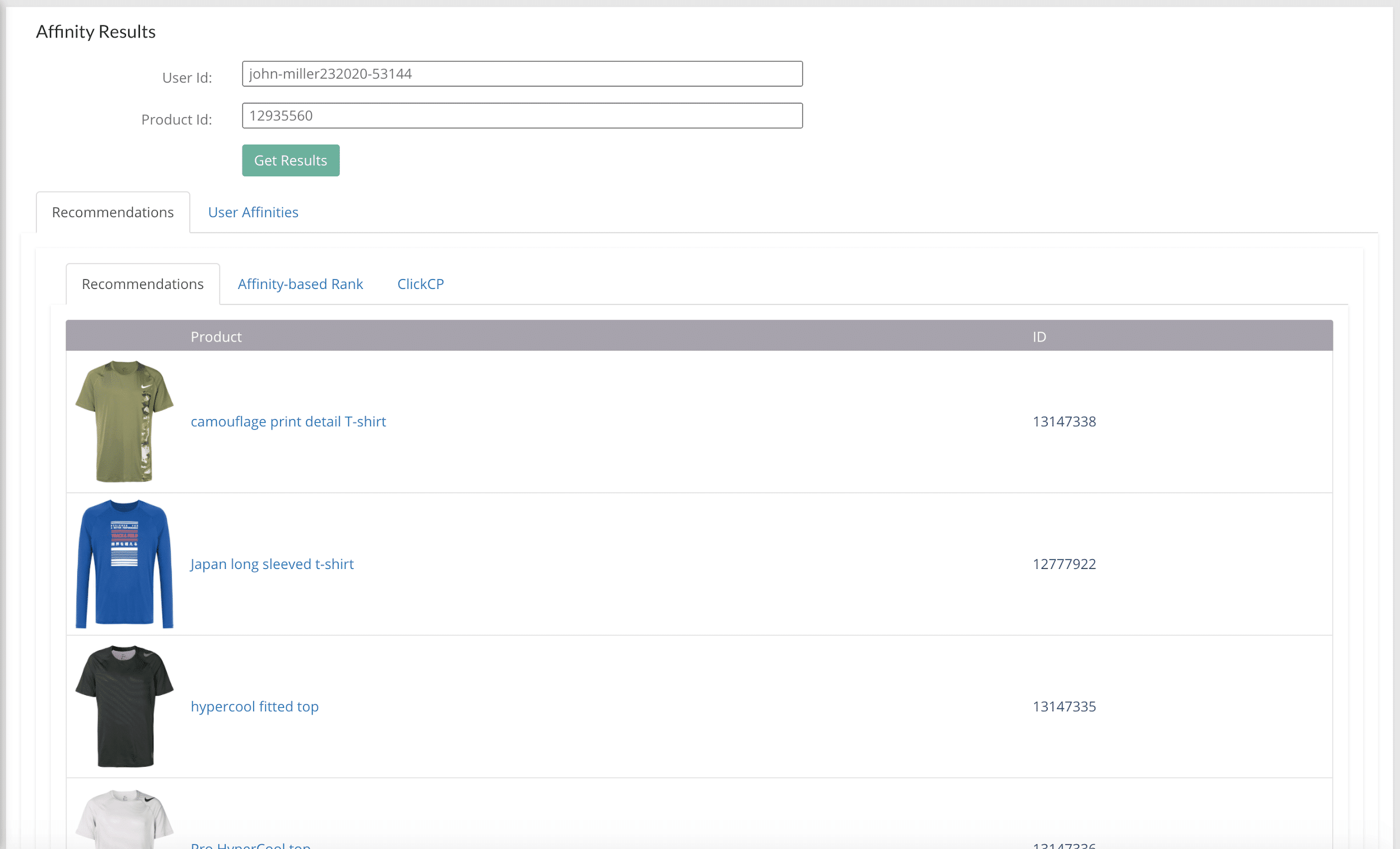The image size is (1400, 849).
Task: Open the Affinity-based Rank tab
Action: tap(300, 283)
